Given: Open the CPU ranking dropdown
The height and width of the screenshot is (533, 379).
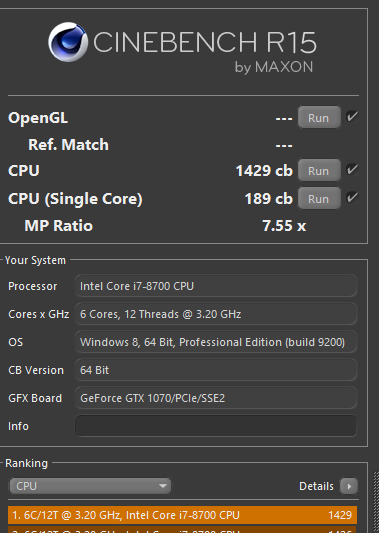Looking at the screenshot, I should pos(90,486).
